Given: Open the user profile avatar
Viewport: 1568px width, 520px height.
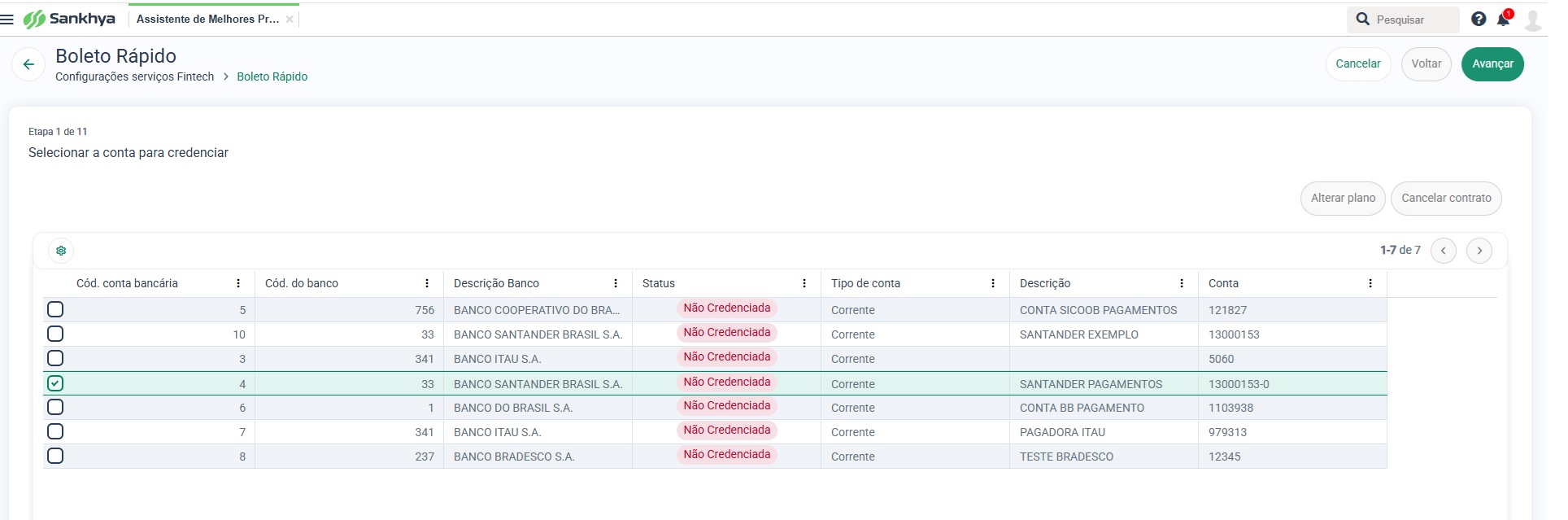Looking at the screenshot, I should click(1533, 20).
